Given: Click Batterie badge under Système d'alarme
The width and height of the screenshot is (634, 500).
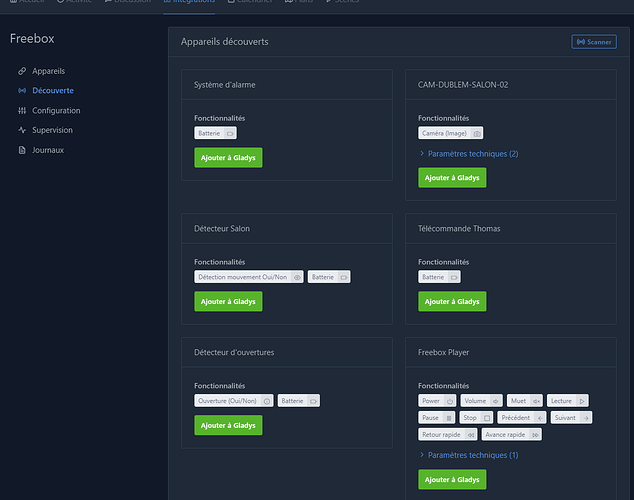Looking at the screenshot, I should pos(216,133).
